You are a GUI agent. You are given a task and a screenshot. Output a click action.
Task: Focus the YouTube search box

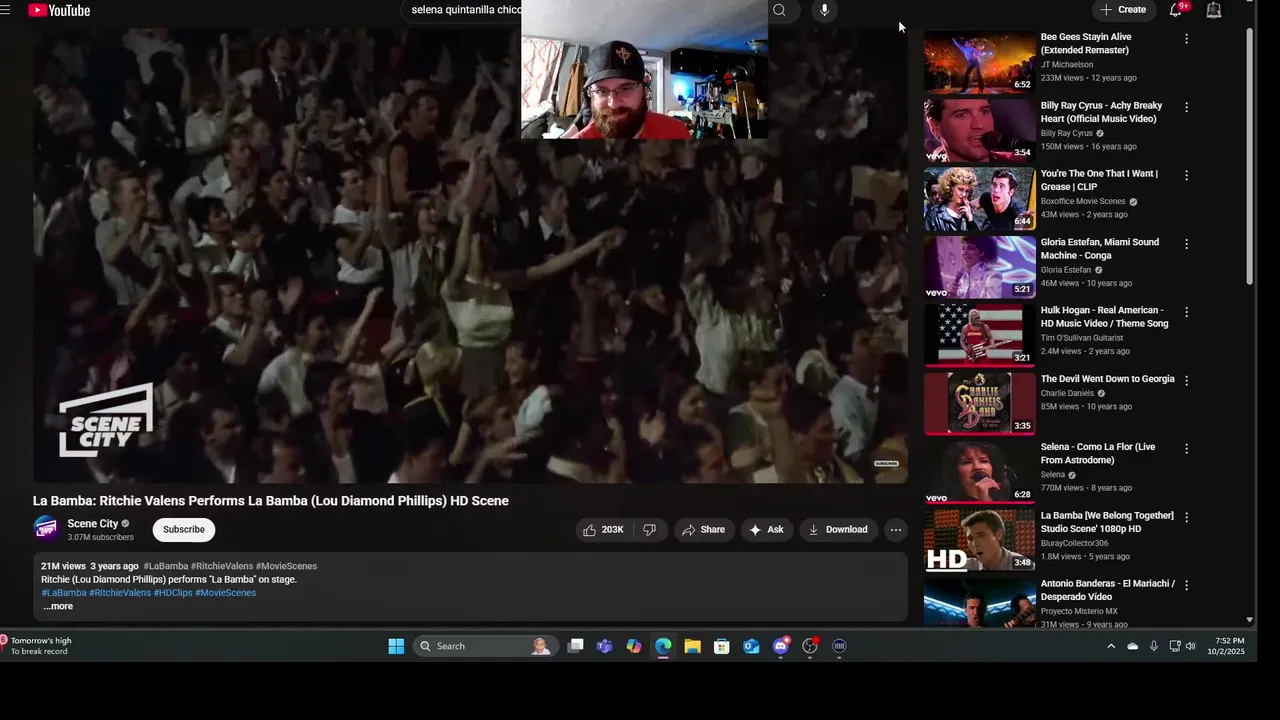pyautogui.click(x=465, y=10)
